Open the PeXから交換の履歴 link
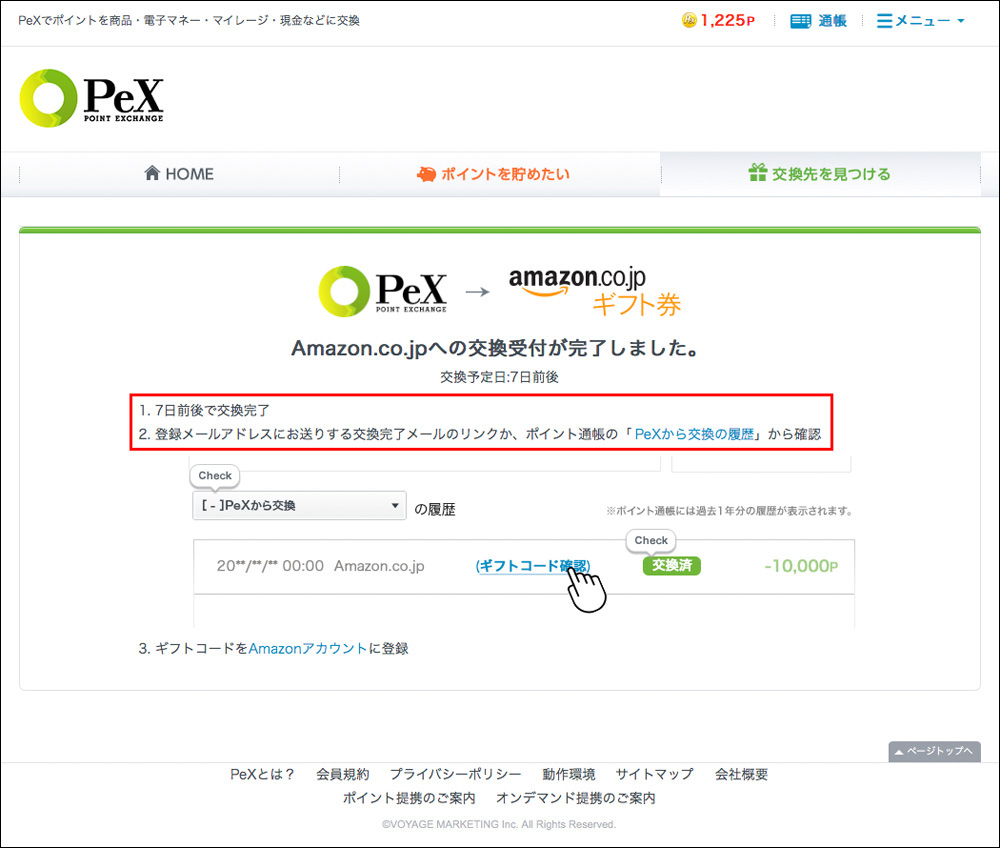The image size is (1000, 848). [694, 434]
